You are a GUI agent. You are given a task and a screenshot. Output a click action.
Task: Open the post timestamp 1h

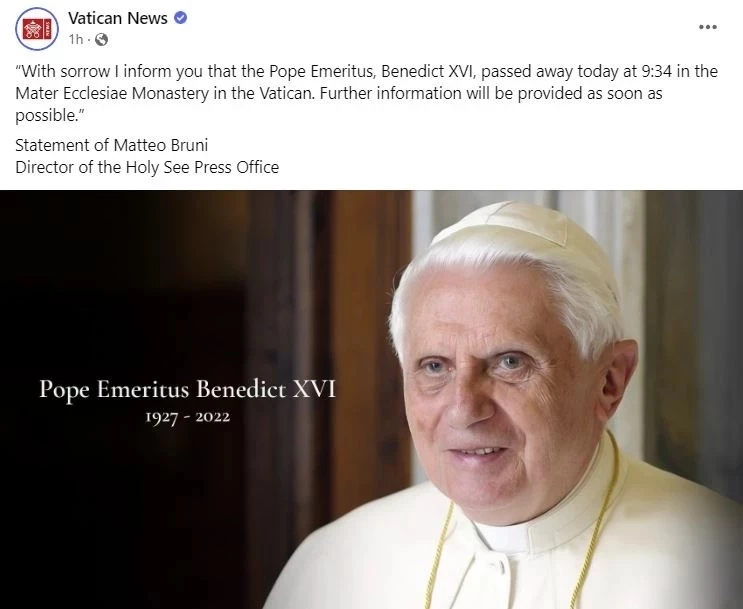(x=75, y=39)
